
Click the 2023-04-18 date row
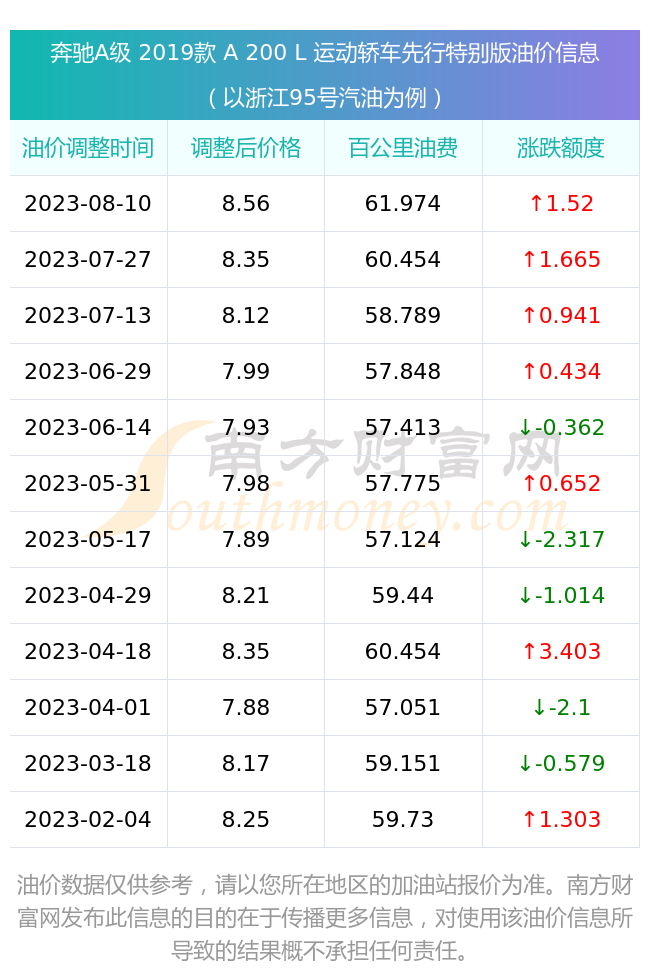click(325, 652)
